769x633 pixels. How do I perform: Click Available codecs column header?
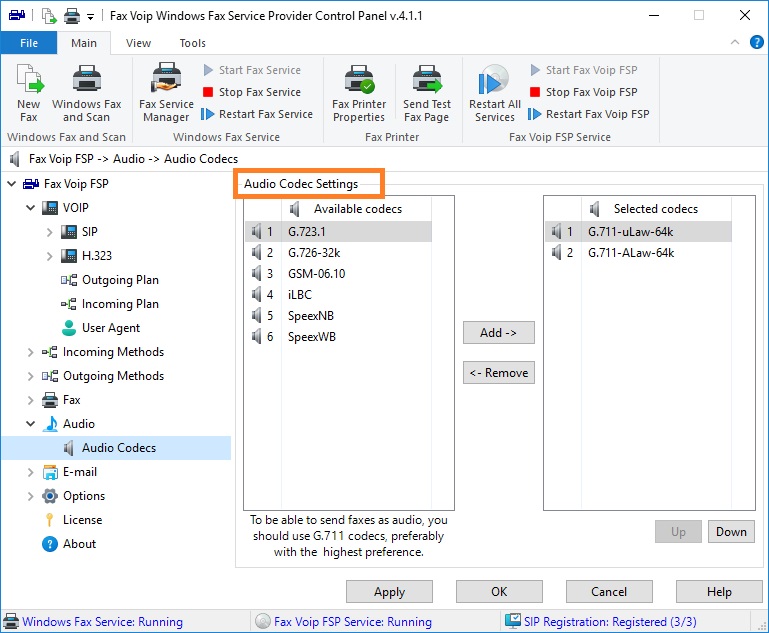click(357, 209)
